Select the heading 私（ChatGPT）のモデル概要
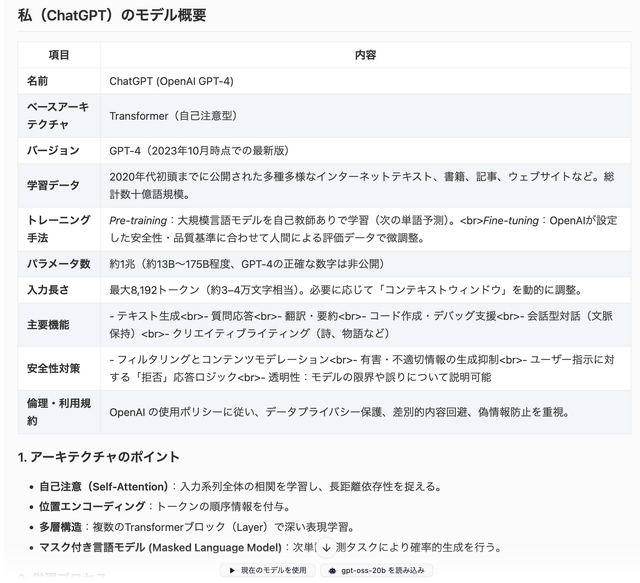This screenshot has height=583, width=640. pos(112,15)
